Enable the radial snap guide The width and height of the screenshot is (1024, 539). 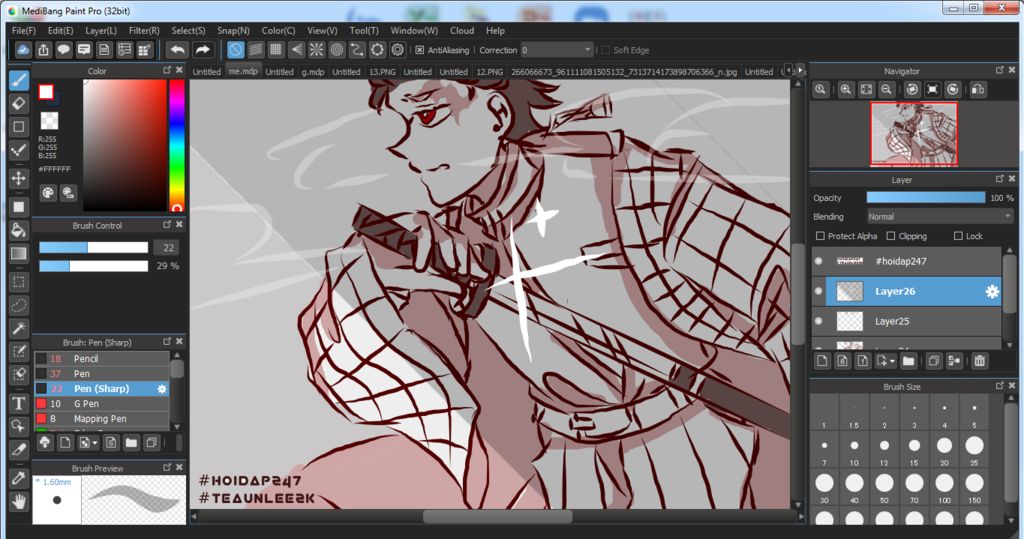point(317,50)
